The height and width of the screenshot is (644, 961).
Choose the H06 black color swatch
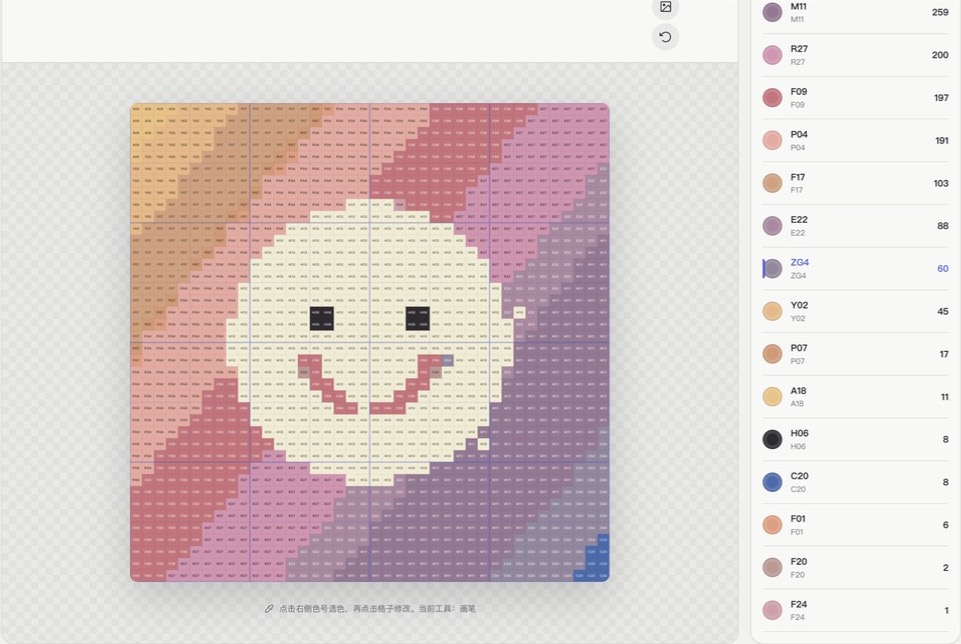point(772,439)
